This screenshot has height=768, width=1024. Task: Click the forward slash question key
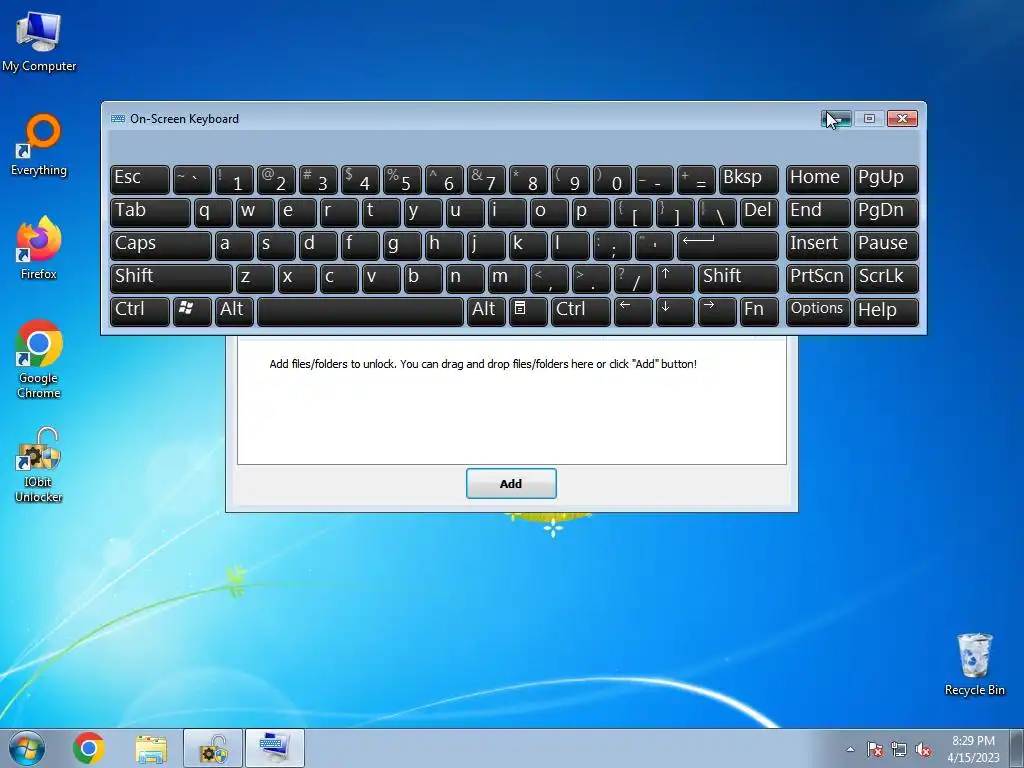coord(633,278)
